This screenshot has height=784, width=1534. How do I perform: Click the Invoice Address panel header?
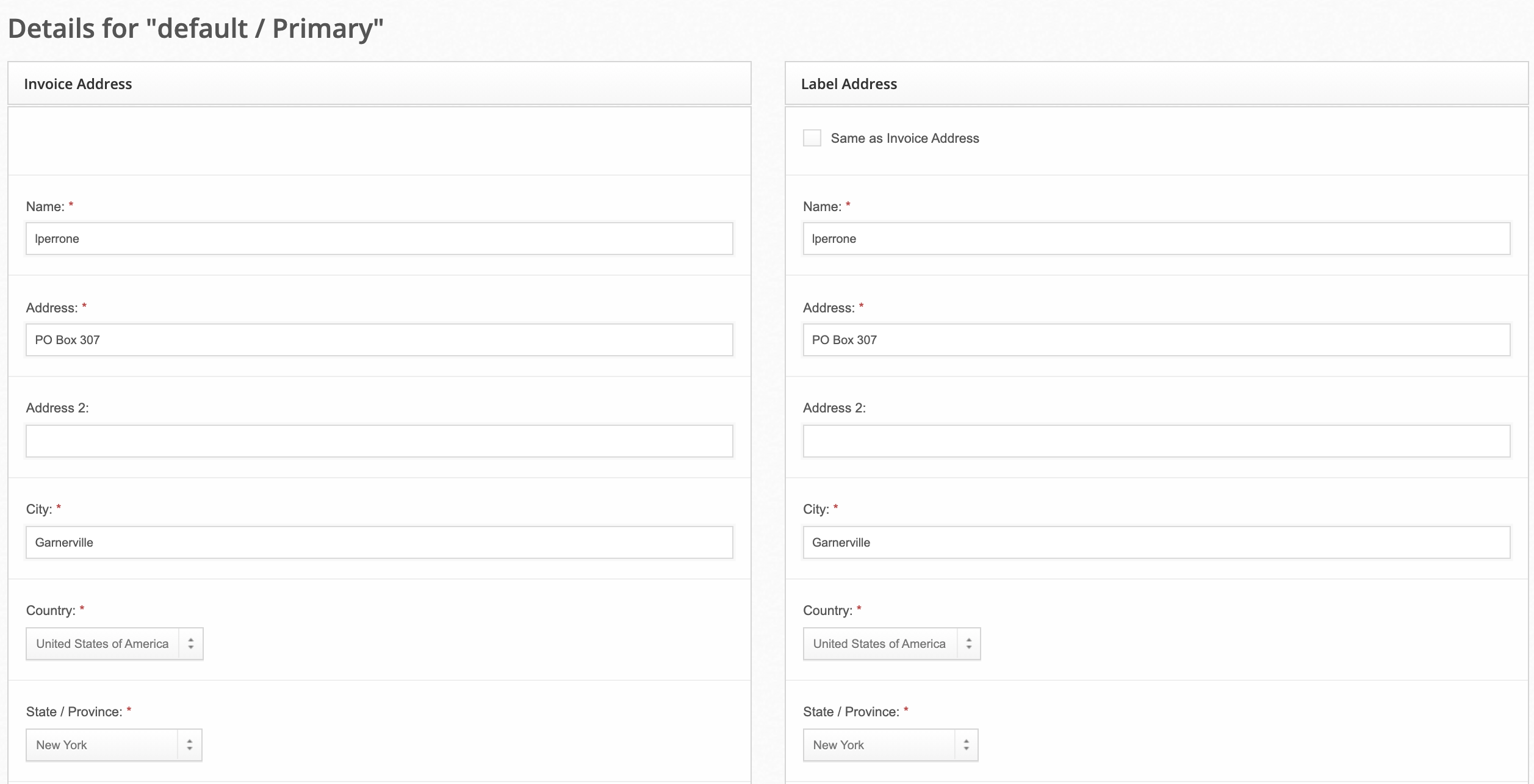coord(379,84)
